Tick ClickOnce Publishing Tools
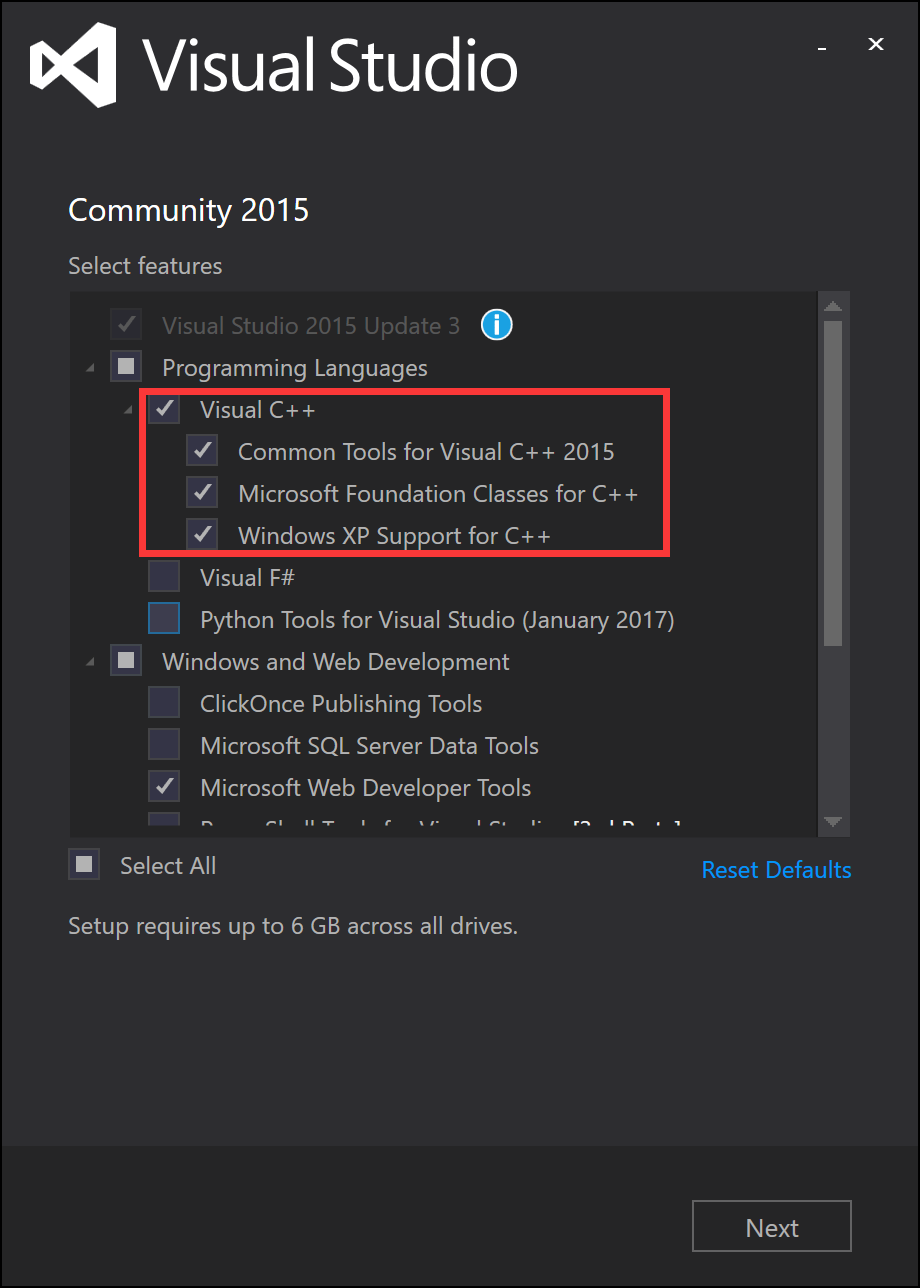This screenshot has height=1288, width=920. pyautogui.click(x=164, y=703)
